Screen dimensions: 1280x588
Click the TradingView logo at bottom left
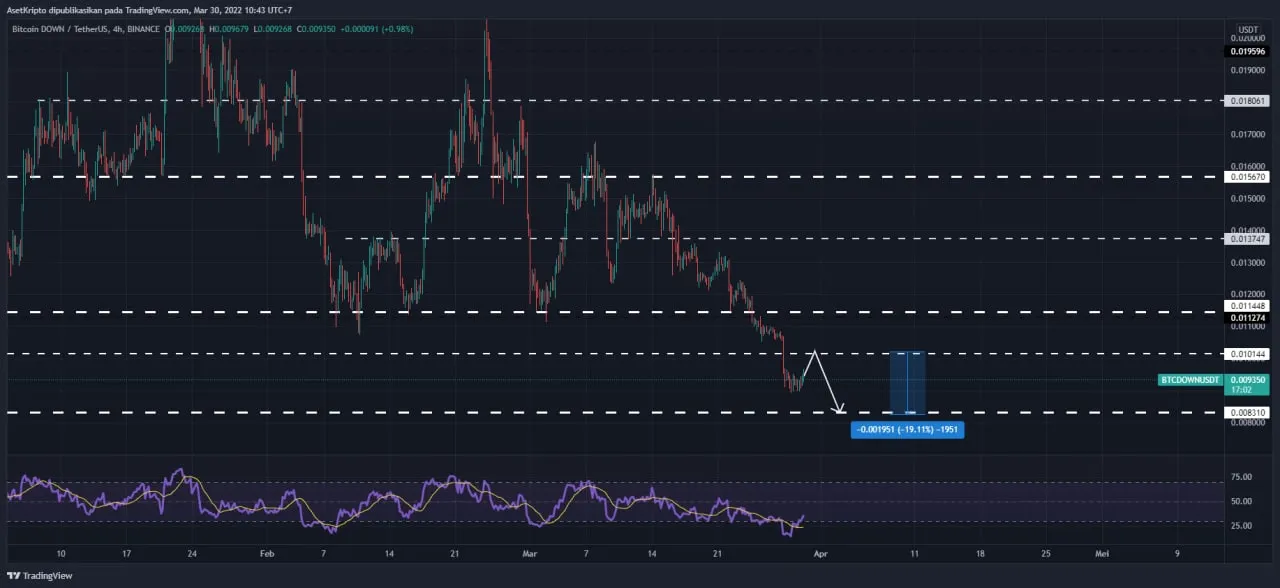click(38, 575)
